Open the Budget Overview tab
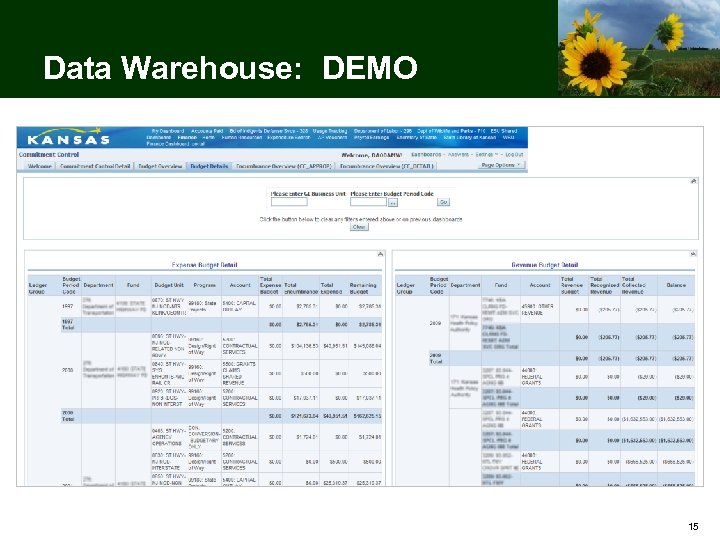The height and width of the screenshot is (540, 720). click(x=160, y=166)
